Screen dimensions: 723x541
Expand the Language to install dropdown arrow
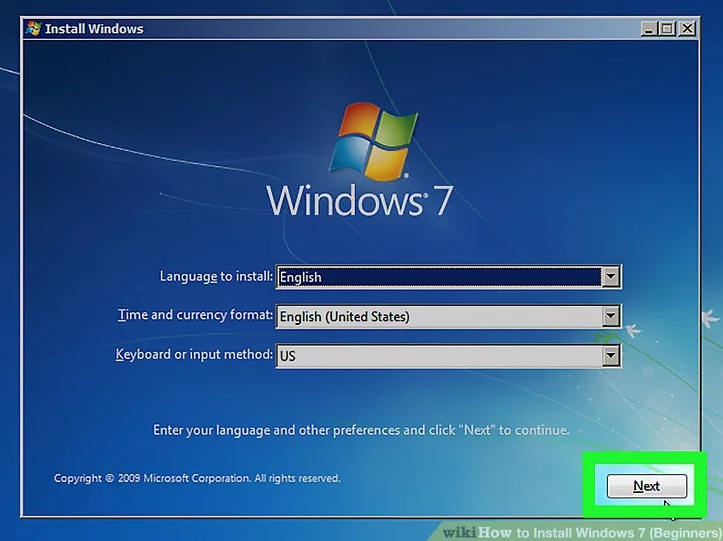(x=610, y=277)
